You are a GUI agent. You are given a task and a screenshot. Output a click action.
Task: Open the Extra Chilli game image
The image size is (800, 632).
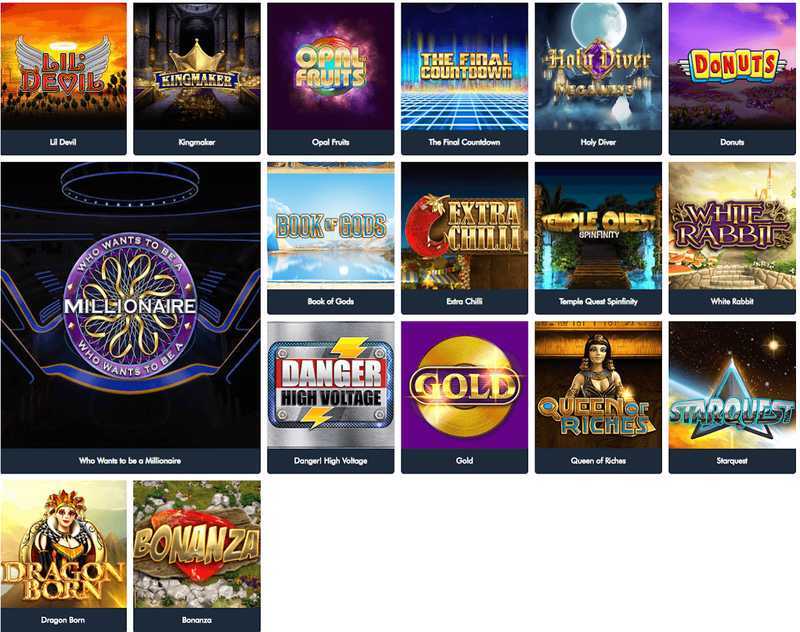pos(464,225)
